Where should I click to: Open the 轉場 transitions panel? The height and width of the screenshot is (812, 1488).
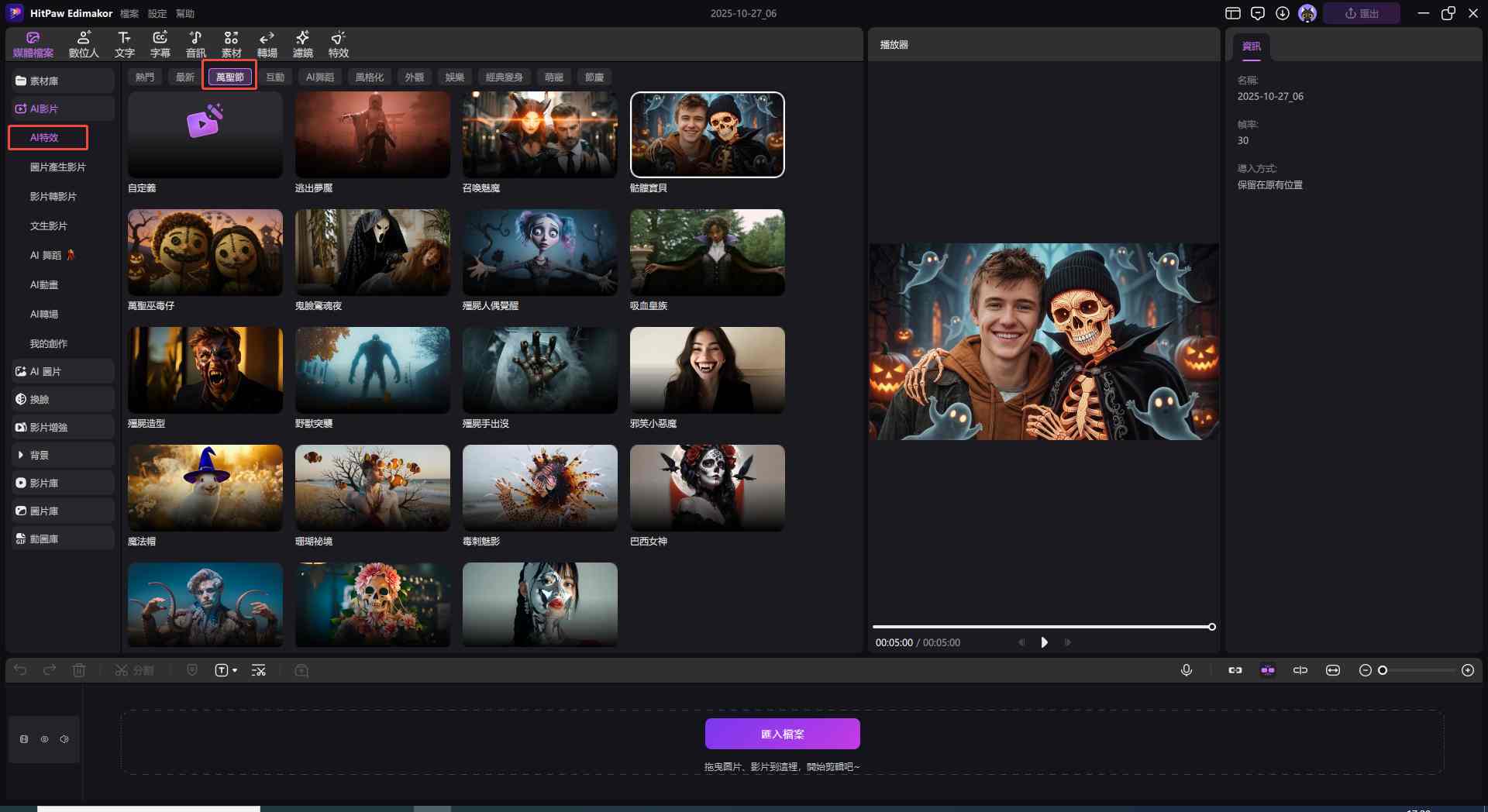click(267, 44)
